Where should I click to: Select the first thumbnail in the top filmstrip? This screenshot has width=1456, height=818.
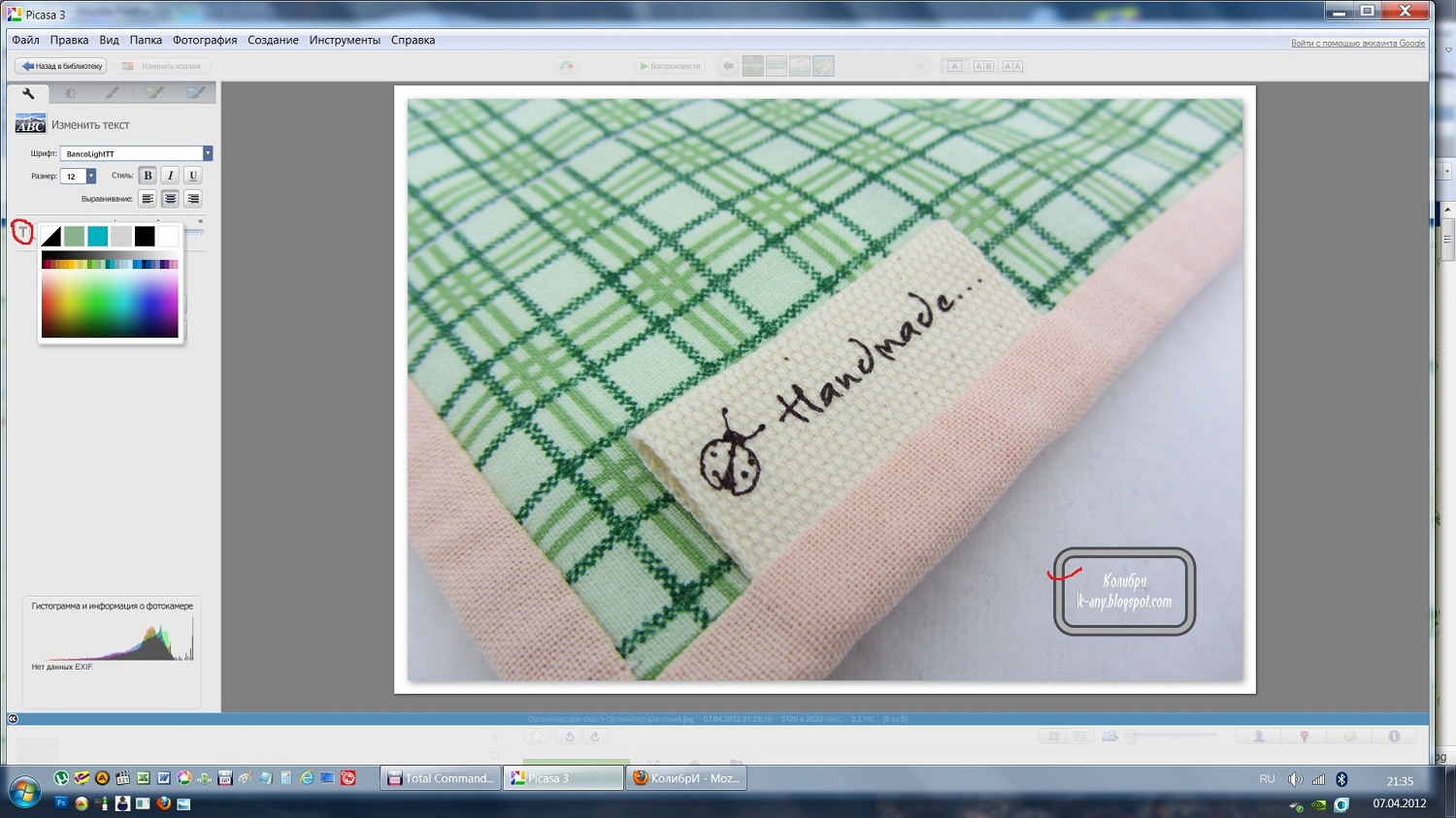tap(753, 66)
